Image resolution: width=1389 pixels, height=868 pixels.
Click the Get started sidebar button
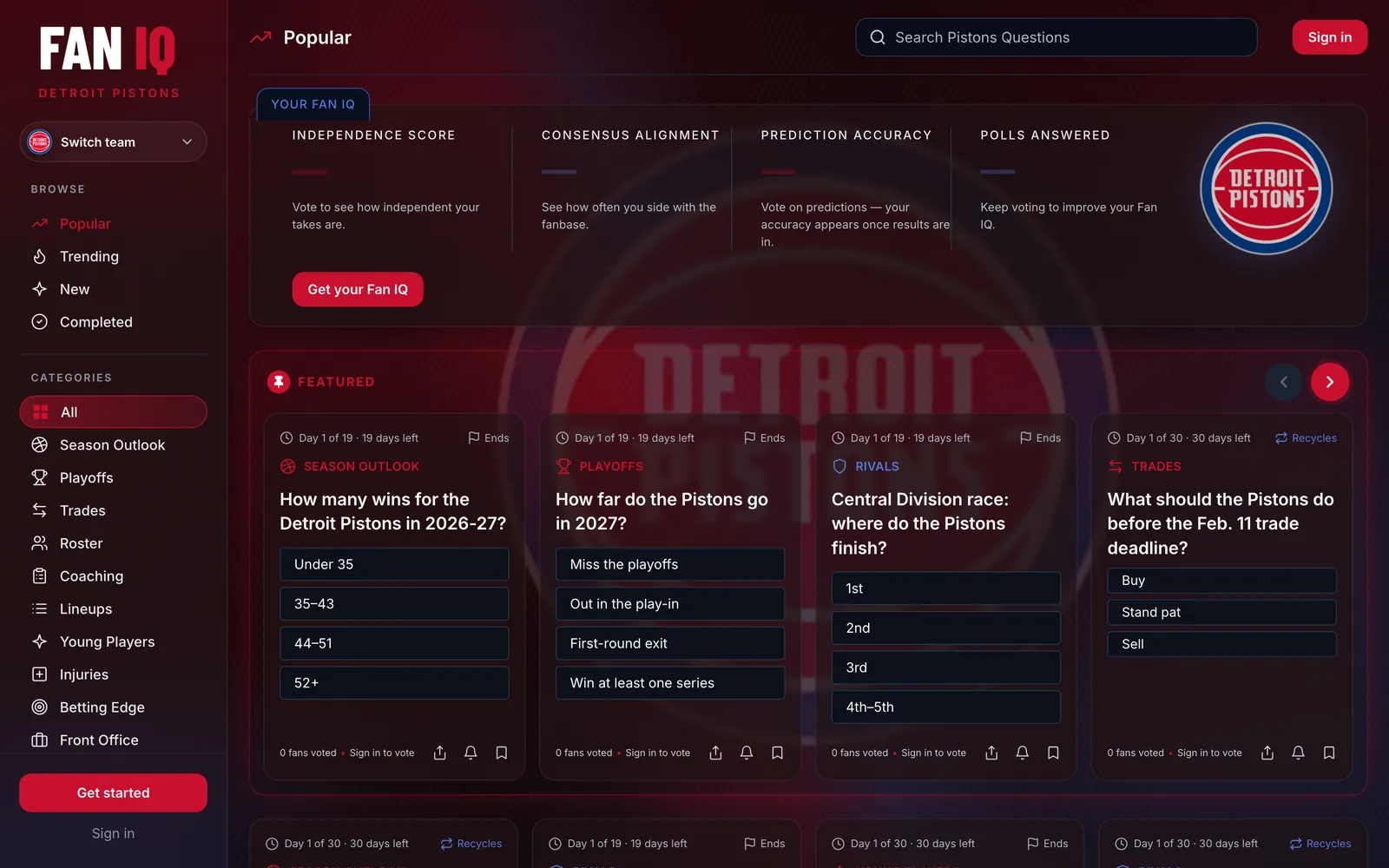[113, 792]
